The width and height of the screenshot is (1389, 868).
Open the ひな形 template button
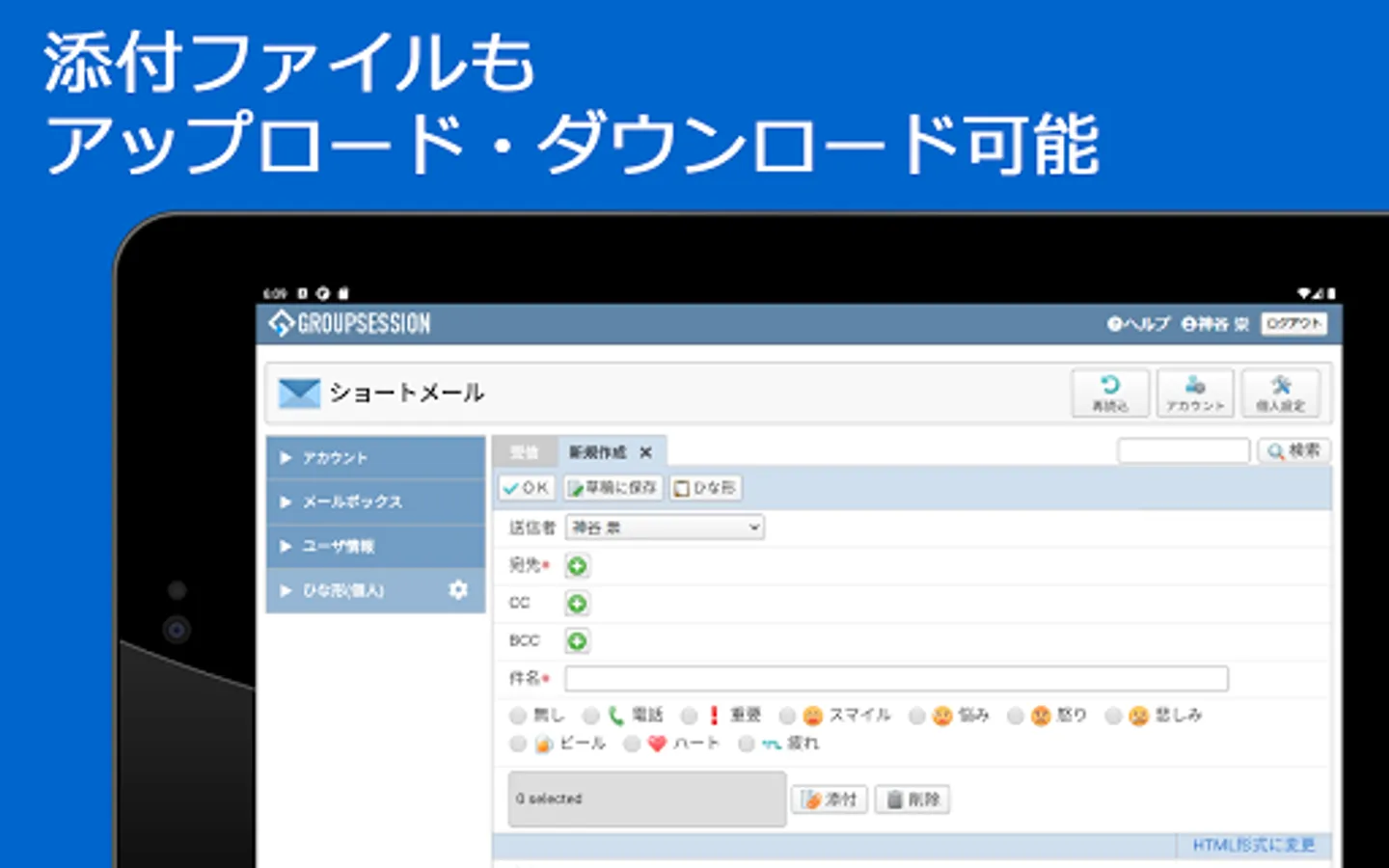706,488
